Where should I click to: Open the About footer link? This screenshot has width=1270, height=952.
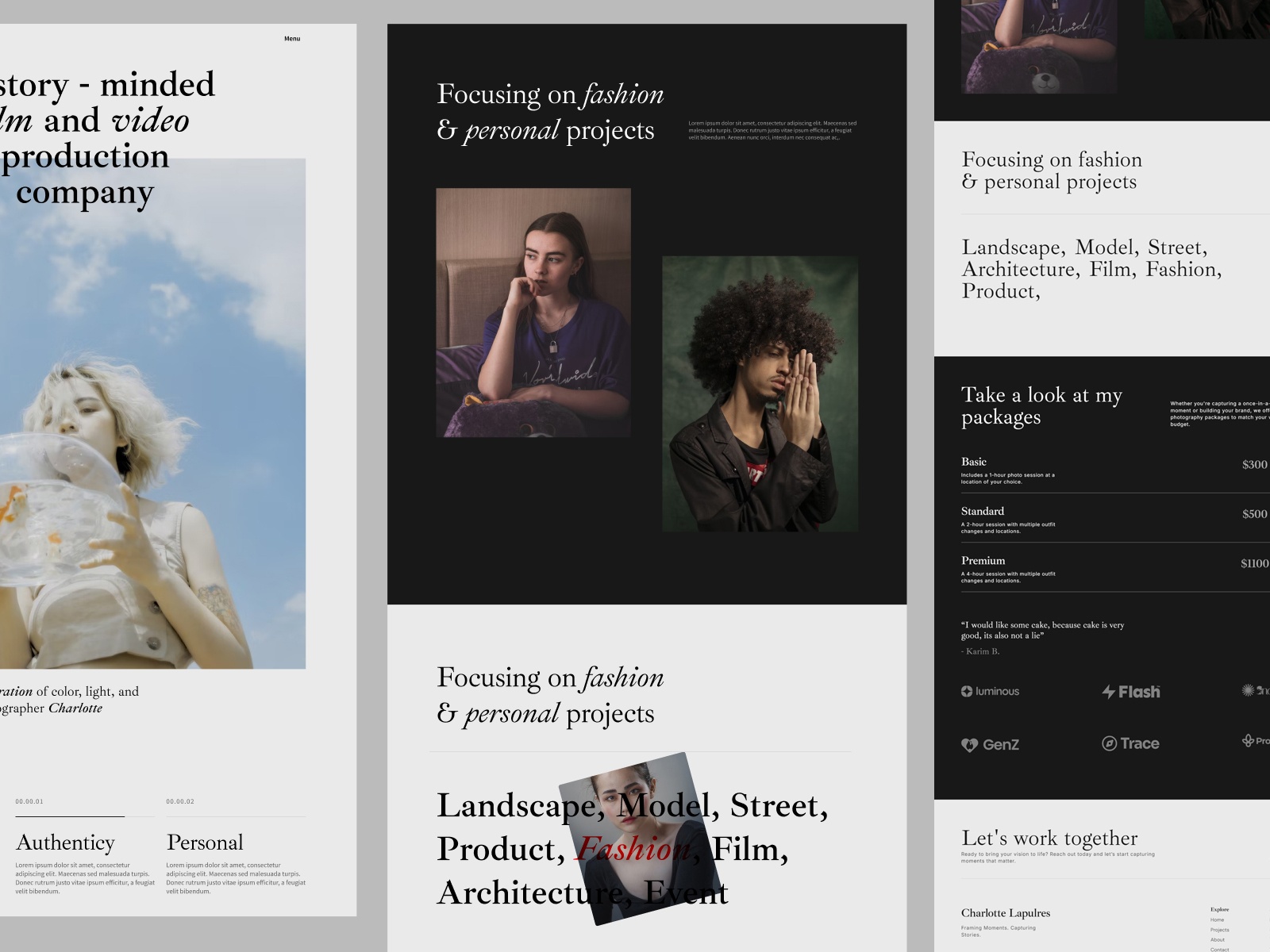pyautogui.click(x=1217, y=940)
